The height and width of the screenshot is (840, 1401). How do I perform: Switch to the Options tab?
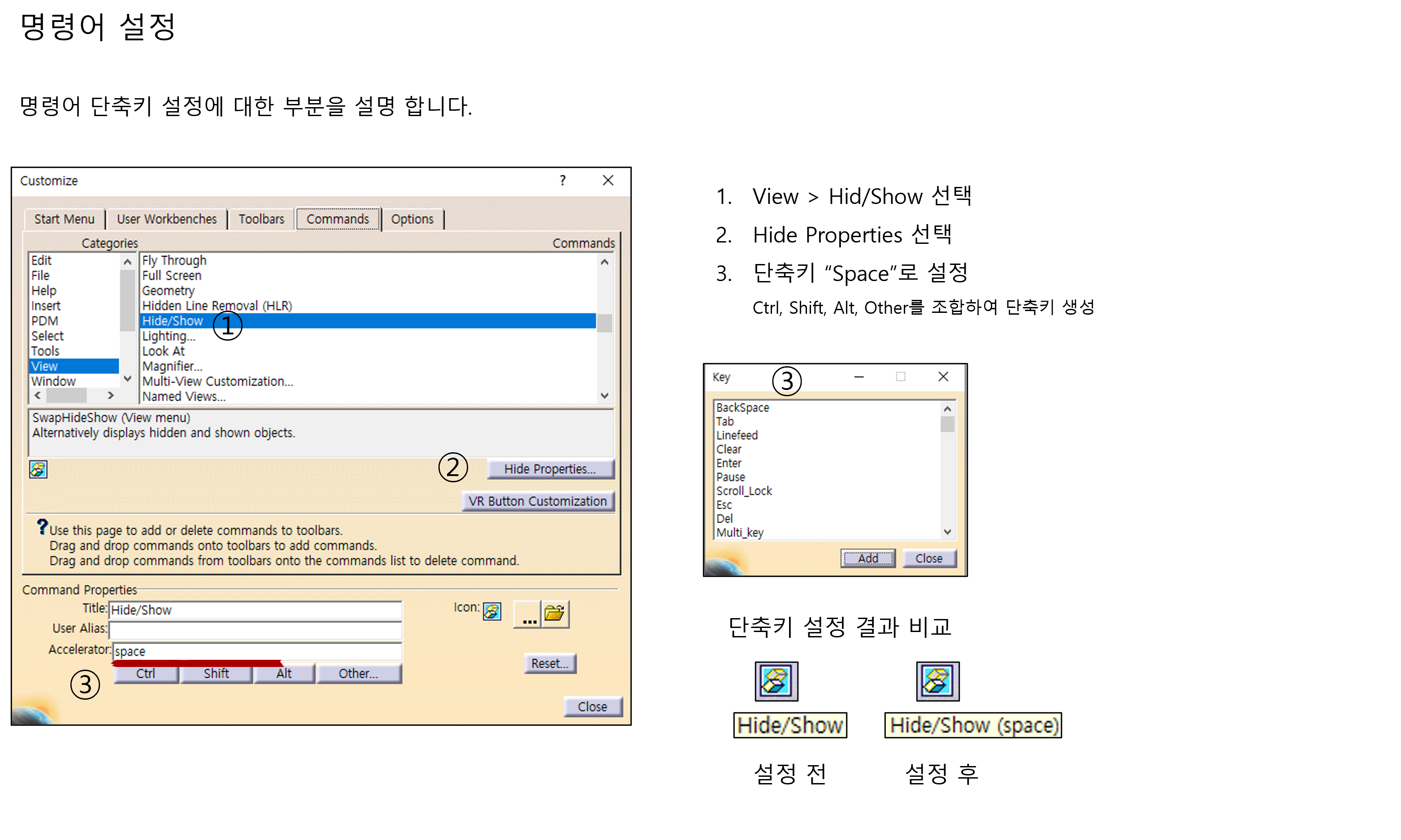pos(412,219)
